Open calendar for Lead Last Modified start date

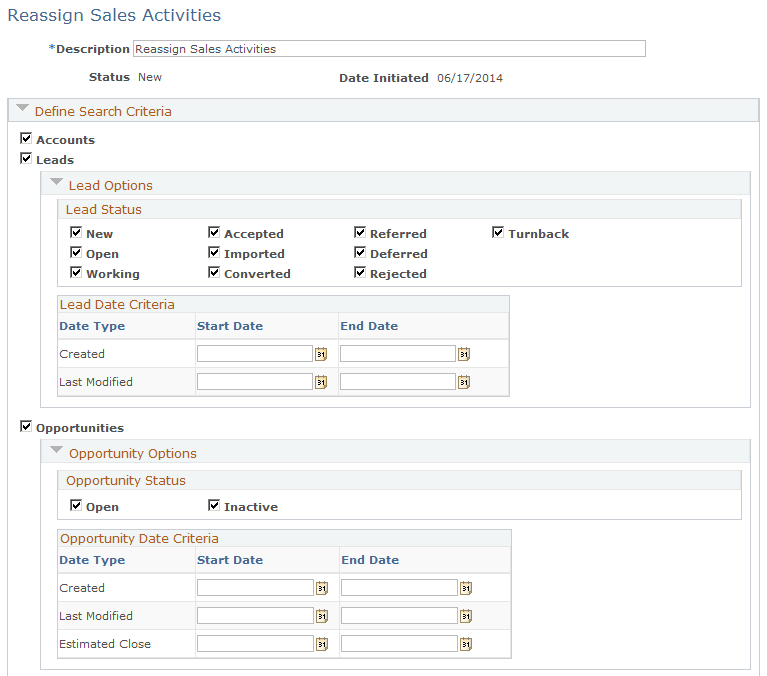(x=321, y=382)
